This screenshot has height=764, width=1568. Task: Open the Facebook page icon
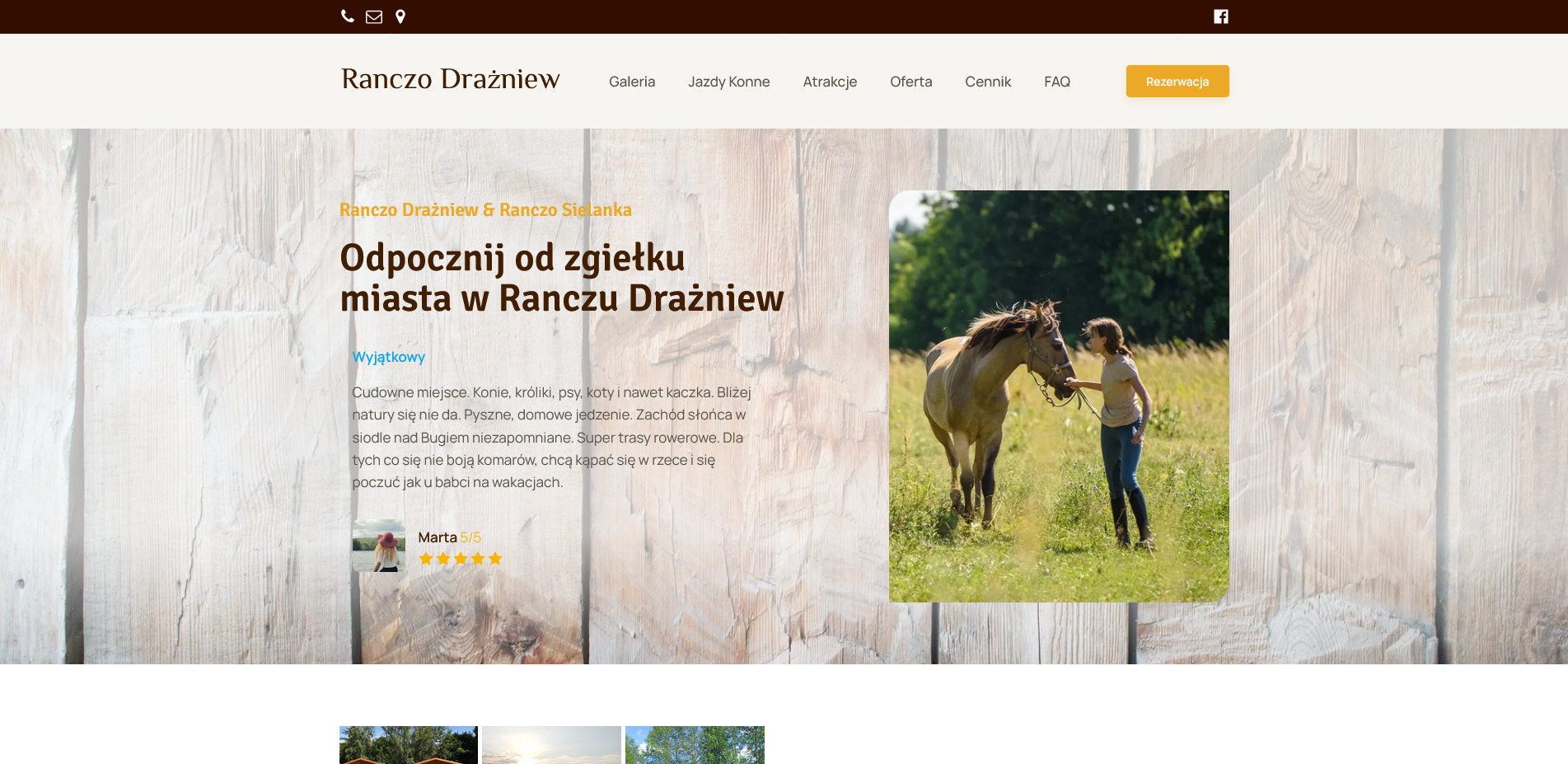[x=1221, y=16]
